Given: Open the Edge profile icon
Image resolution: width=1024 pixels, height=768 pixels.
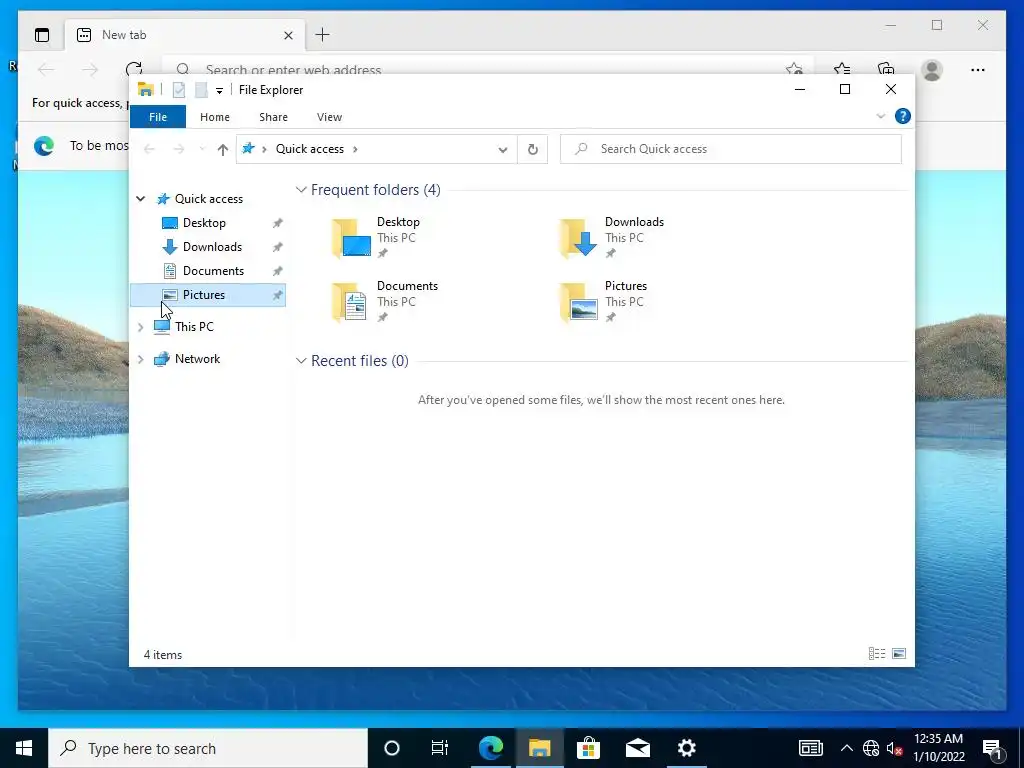Looking at the screenshot, I should (x=932, y=70).
